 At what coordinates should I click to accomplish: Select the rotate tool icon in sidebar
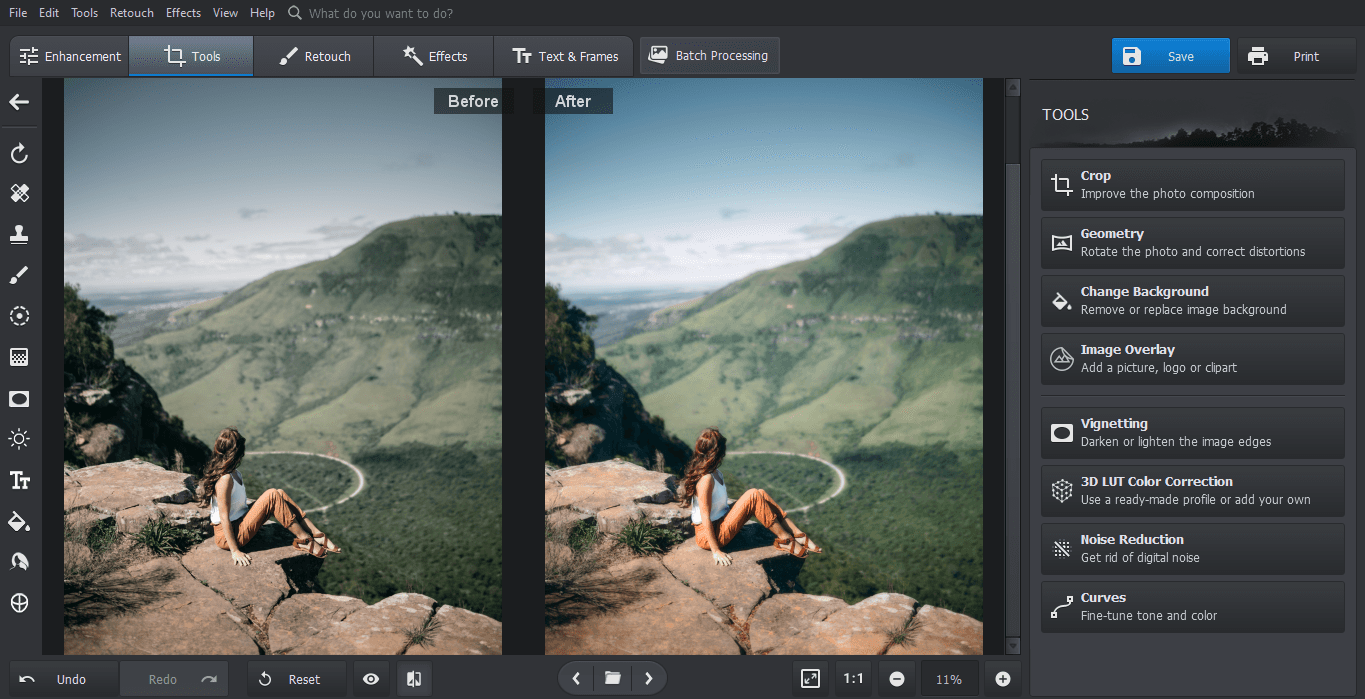(19, 154)
